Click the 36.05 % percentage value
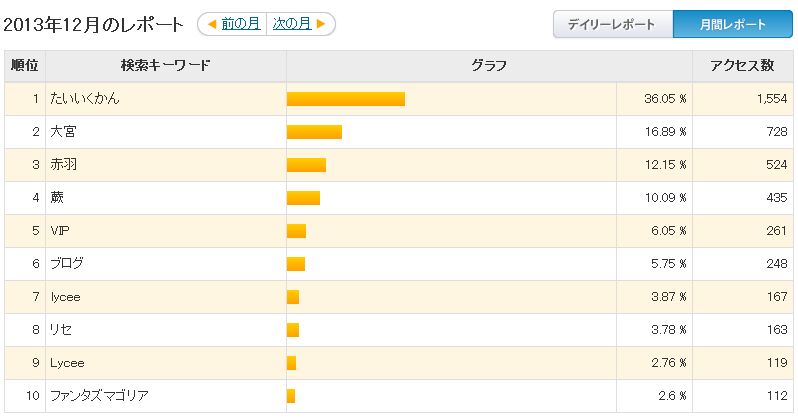 [x=665, y=99]
